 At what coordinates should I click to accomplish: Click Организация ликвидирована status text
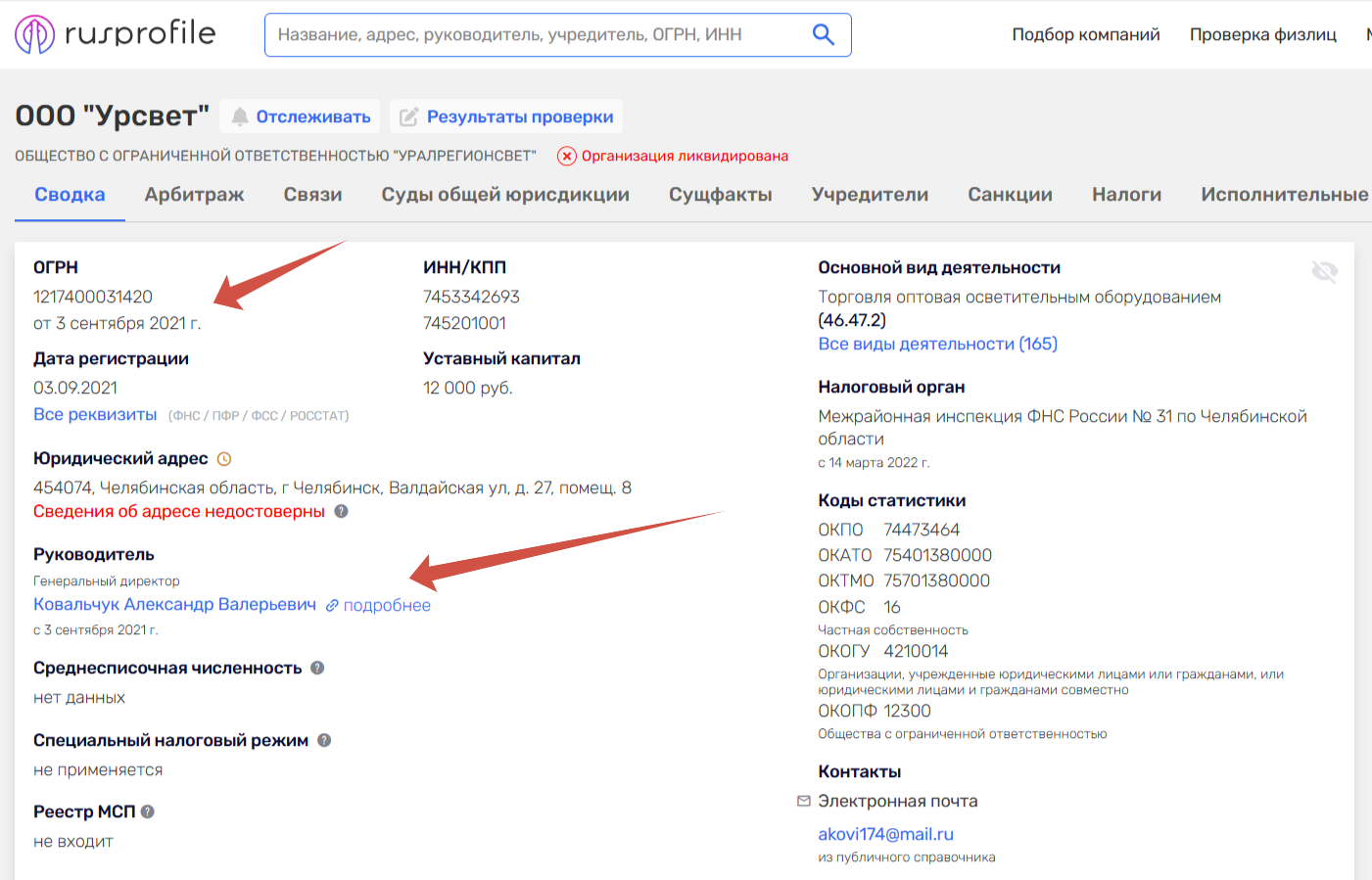point(685,156)
